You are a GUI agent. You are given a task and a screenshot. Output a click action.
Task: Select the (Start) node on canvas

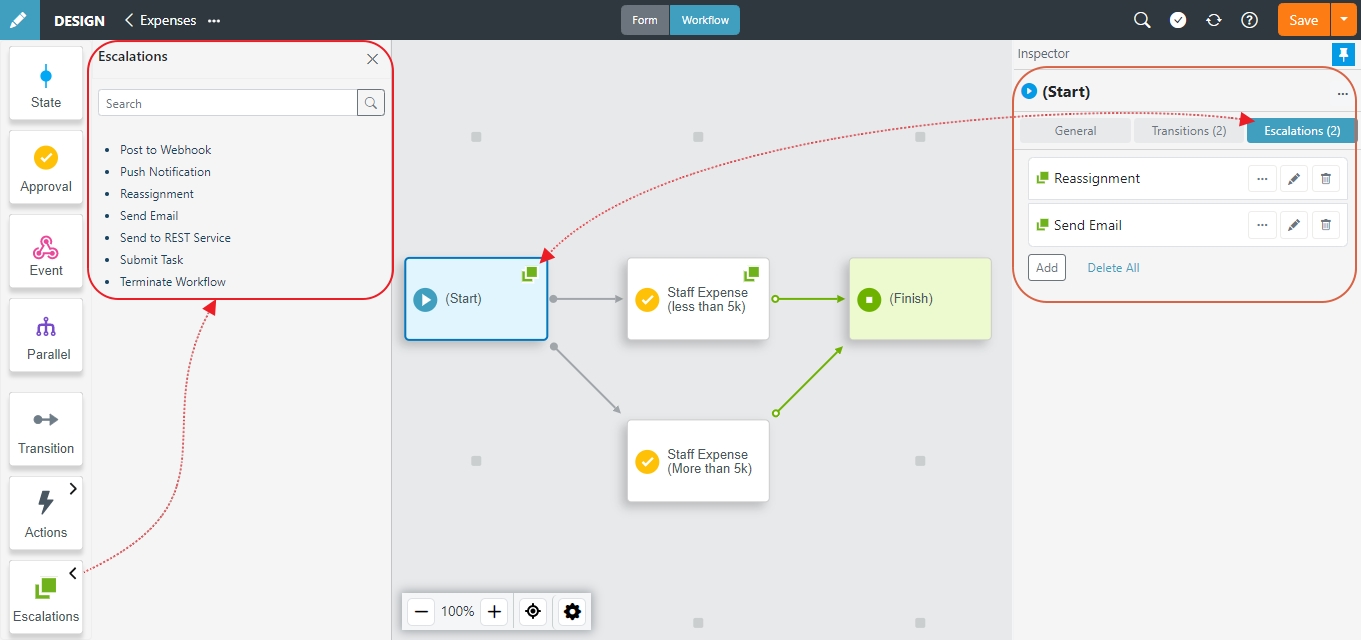tap(476, 299)
